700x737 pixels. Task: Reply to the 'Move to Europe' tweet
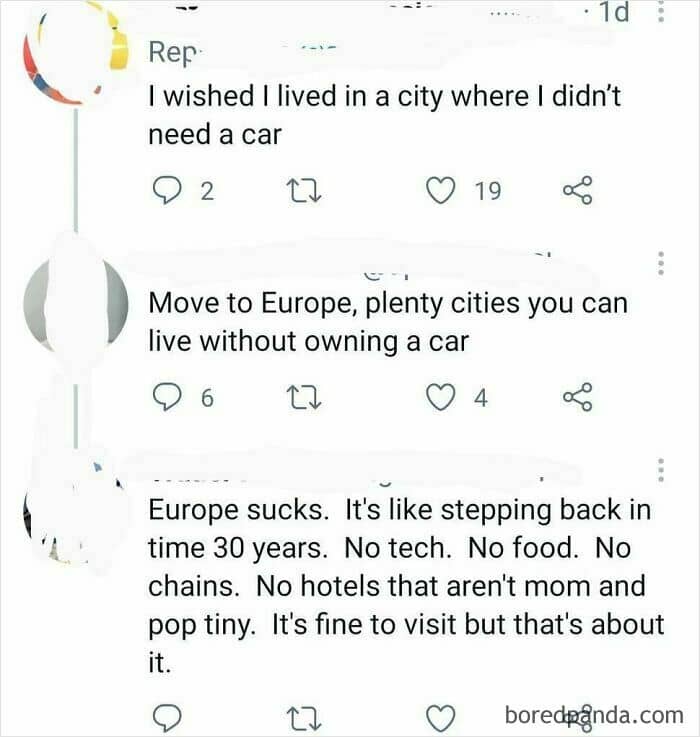(164, 398)
